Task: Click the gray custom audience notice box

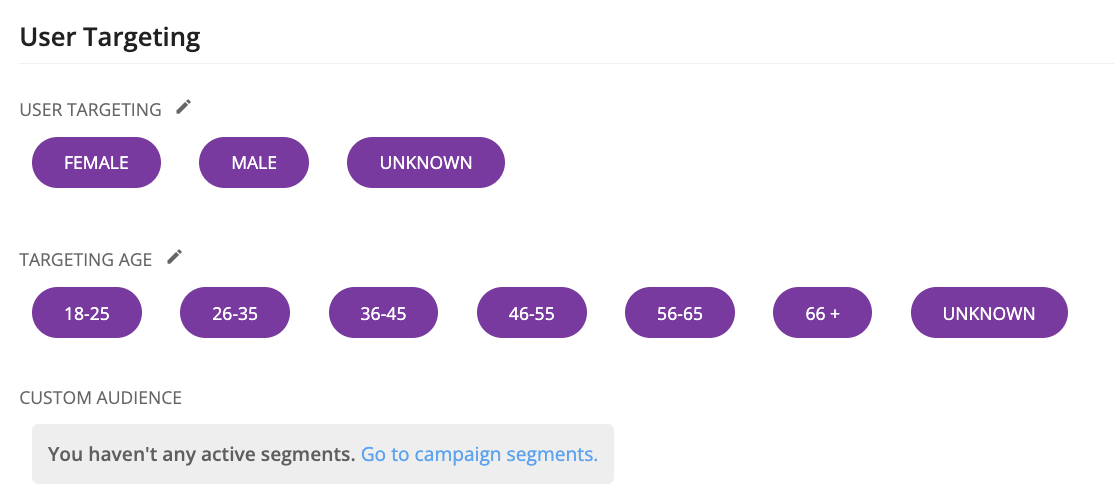Action: 323,454
